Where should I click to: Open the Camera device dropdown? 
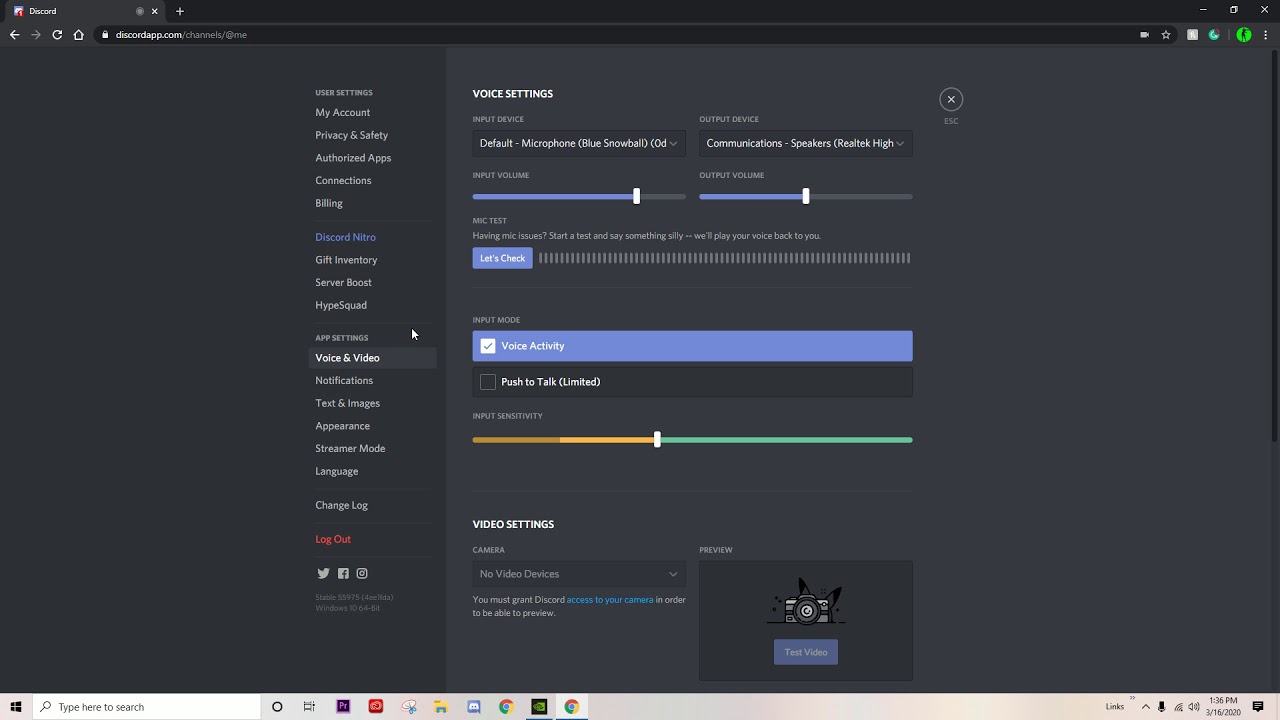click(579, 574)
